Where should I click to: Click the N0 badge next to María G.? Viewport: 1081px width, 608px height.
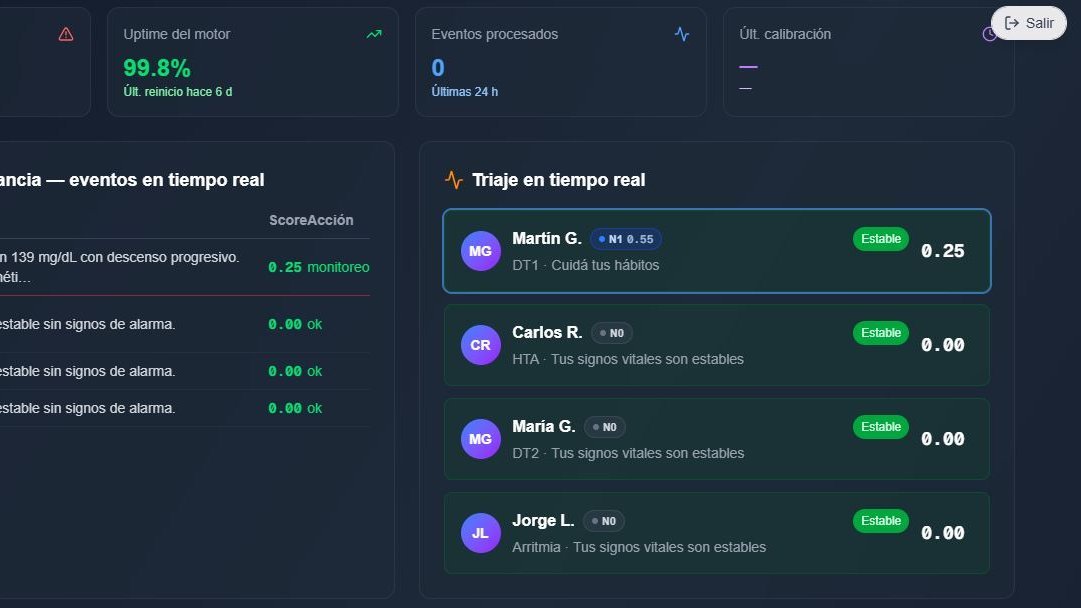[605, 427]
